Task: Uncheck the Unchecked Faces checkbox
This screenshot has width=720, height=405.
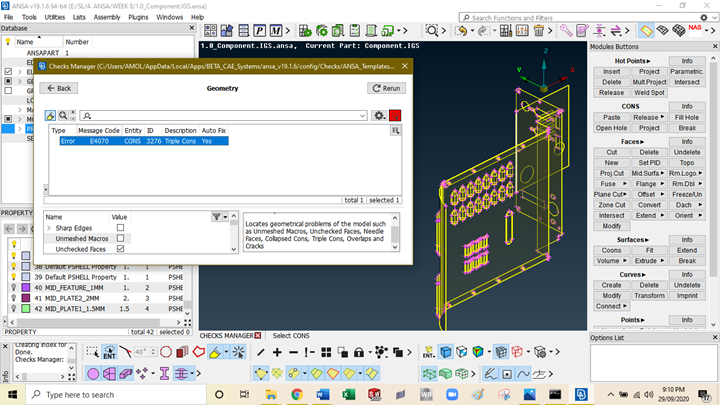Action: (120, 249)
